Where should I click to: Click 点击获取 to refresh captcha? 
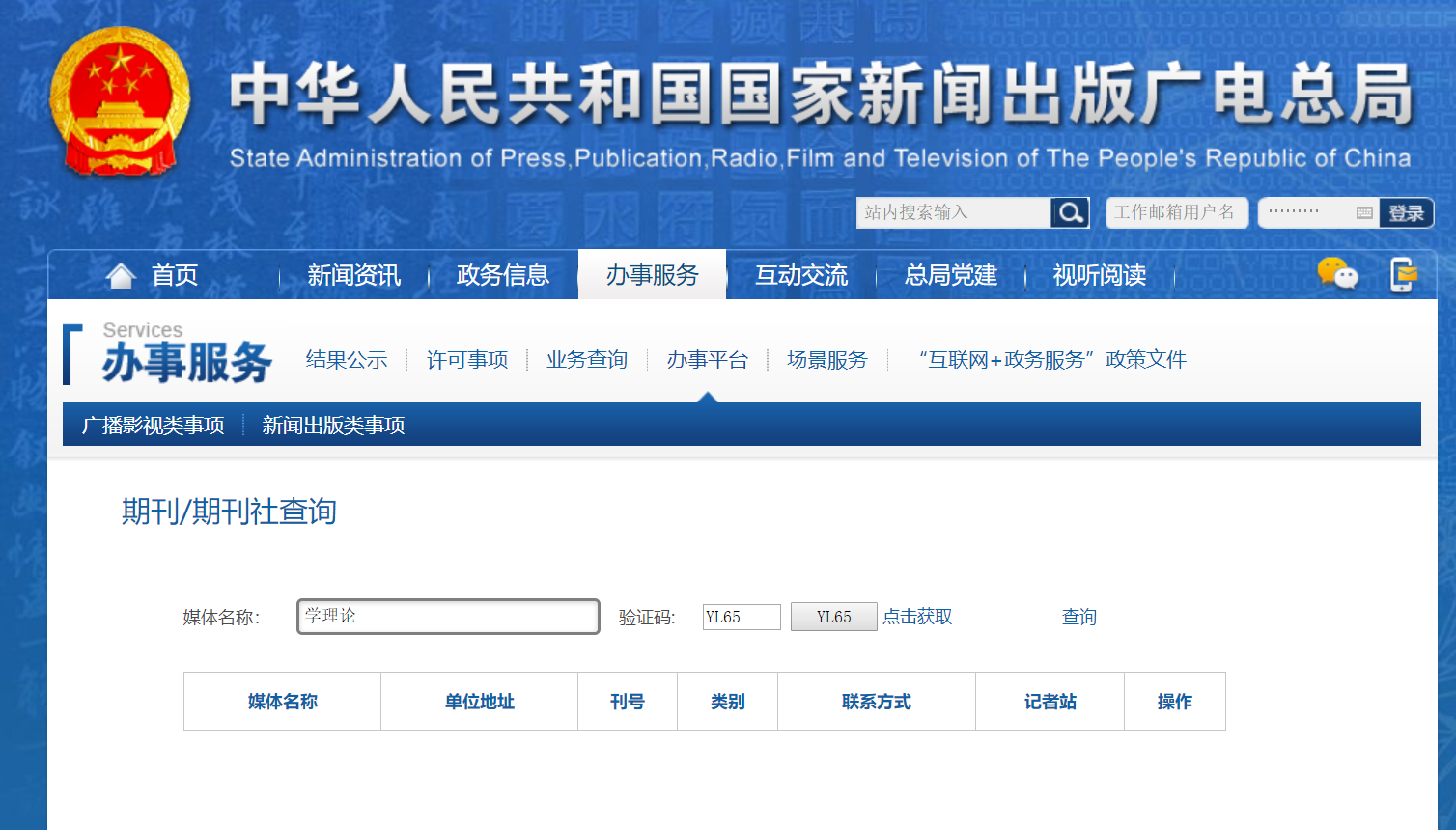pos(917,617)
